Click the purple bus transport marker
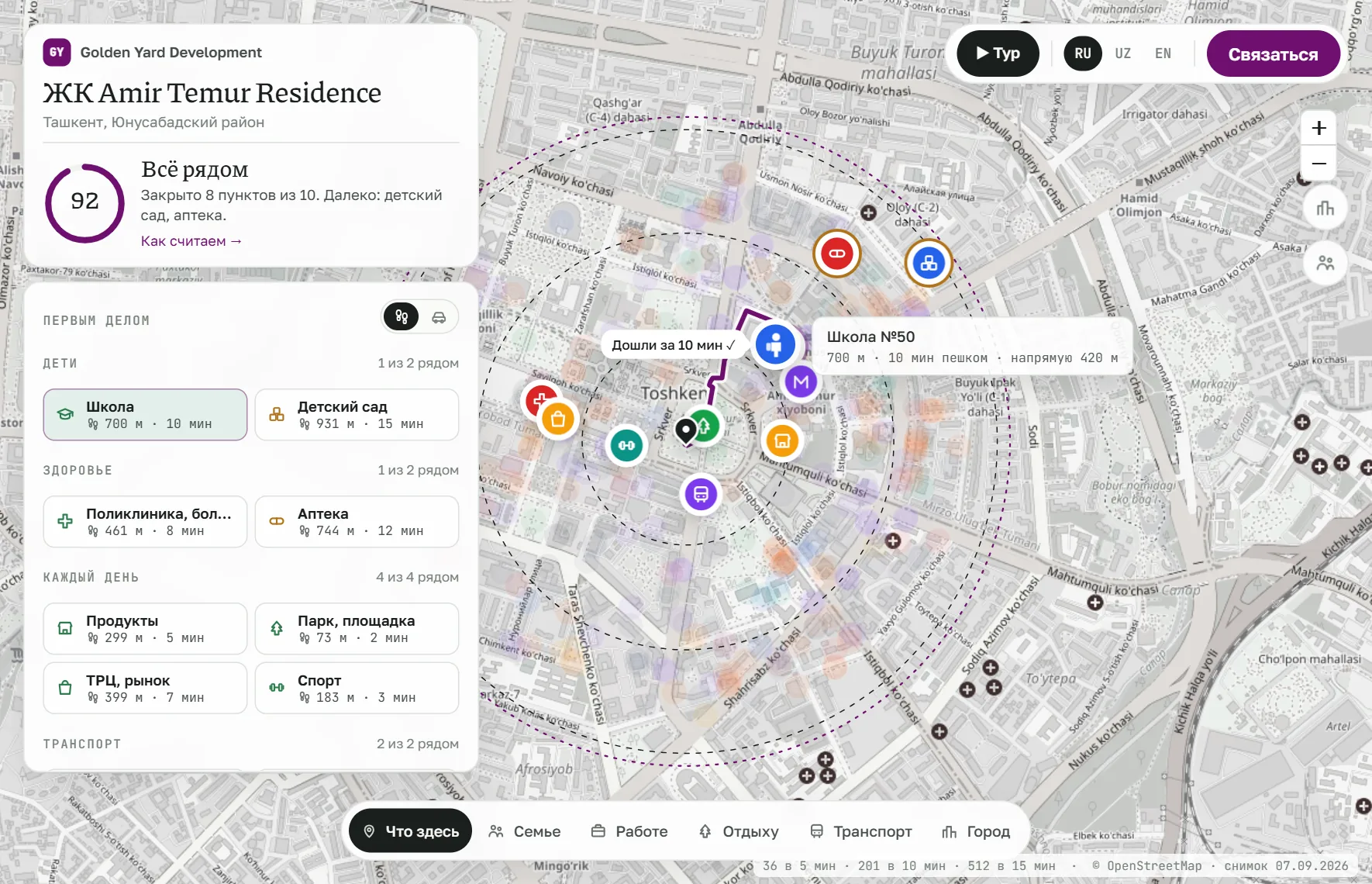The width and height of the screenshot is (1372, 884). point(701,494)
